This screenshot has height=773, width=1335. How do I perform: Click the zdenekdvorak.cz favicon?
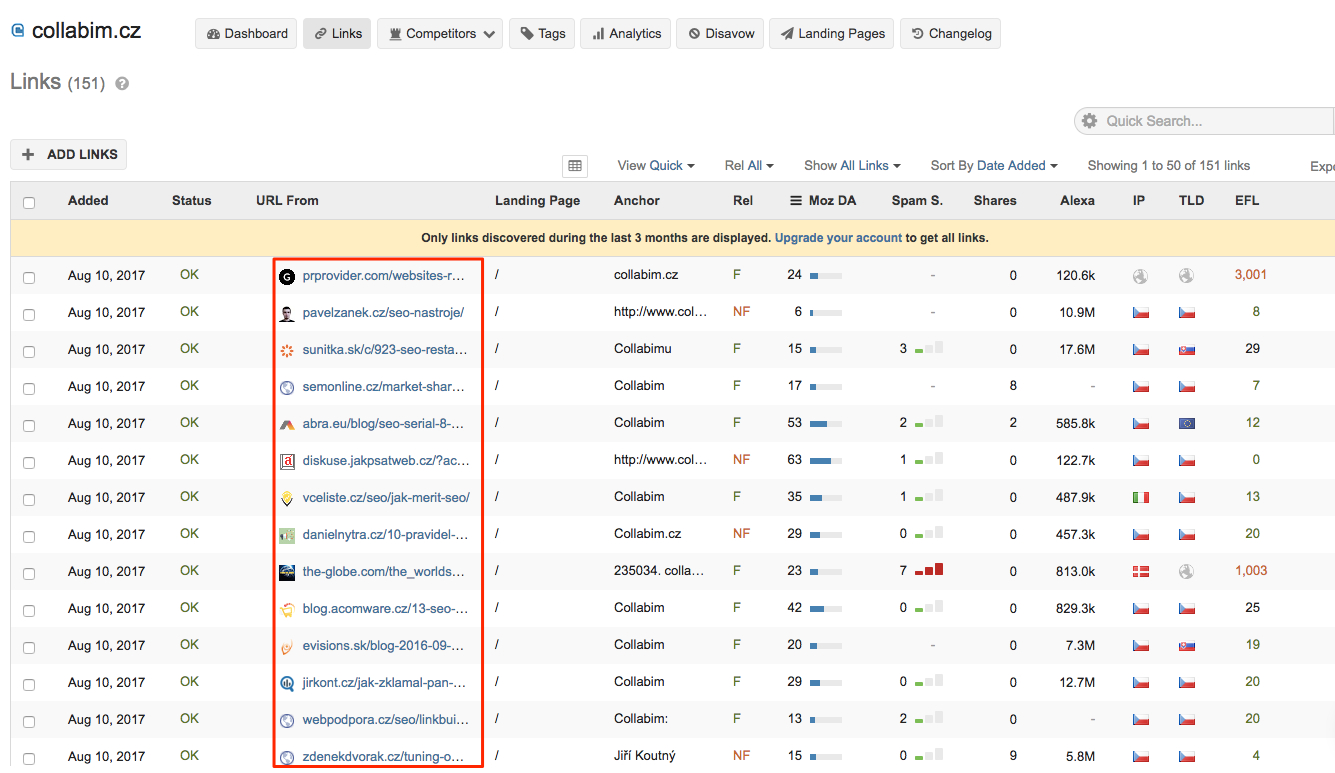click(x=287, y=757)
